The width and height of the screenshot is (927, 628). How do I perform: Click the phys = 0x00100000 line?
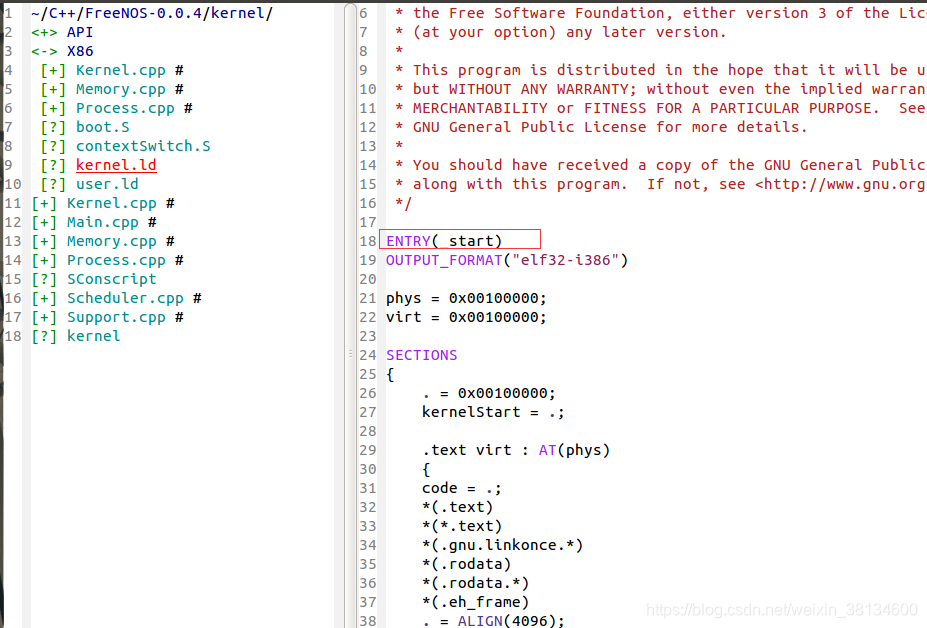click(466, 298)
